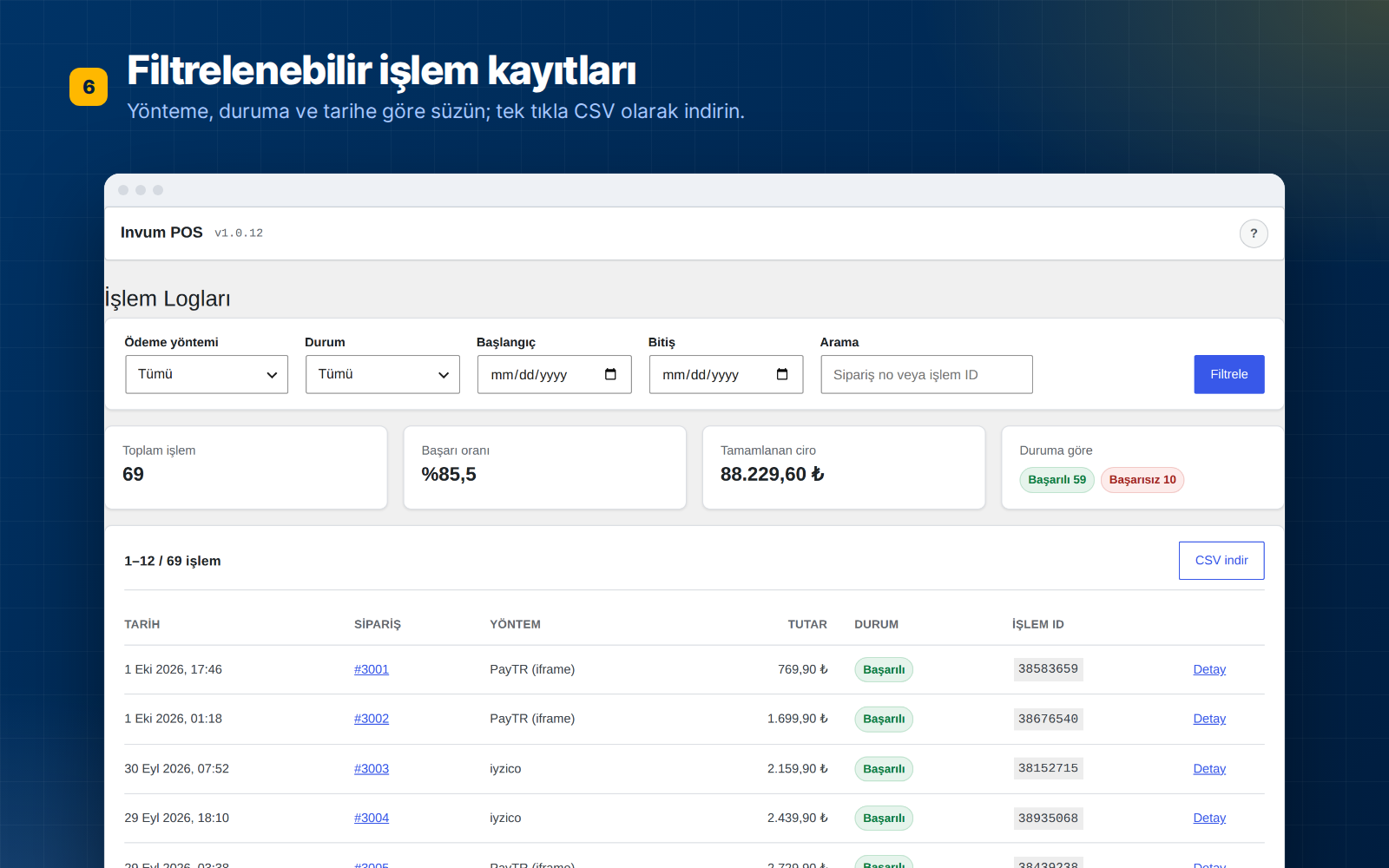The height and width of the screenshot is (868, 1389).
Task: Click the 1–12 / 69 işlem count label
Action: click(x=173, y=561)
